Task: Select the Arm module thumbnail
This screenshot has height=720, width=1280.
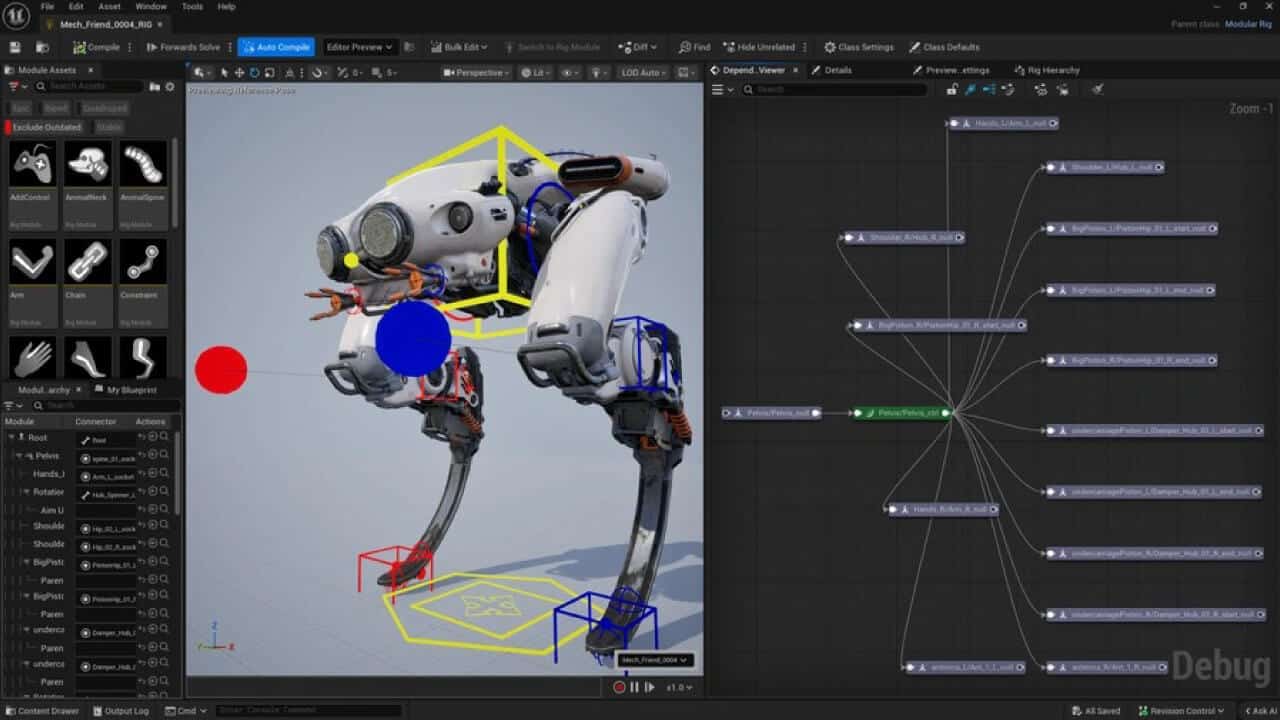Action: tap(32, 261)
